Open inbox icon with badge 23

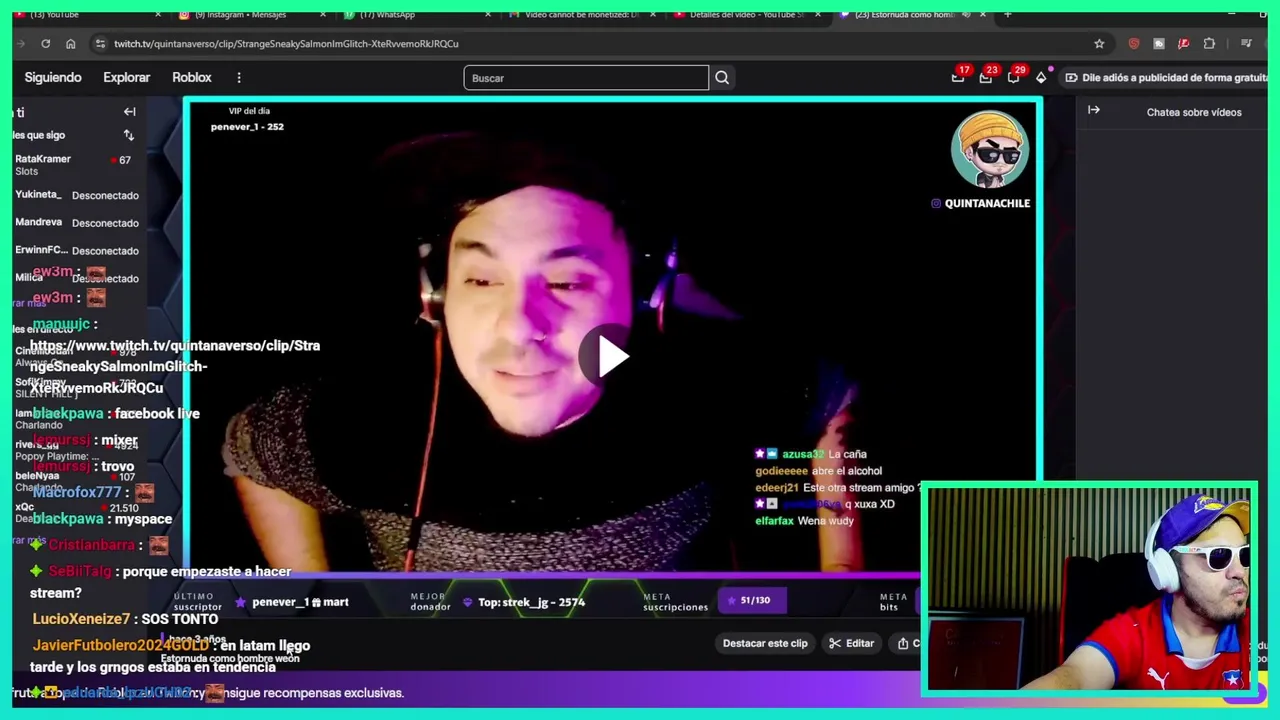(985, 77)
